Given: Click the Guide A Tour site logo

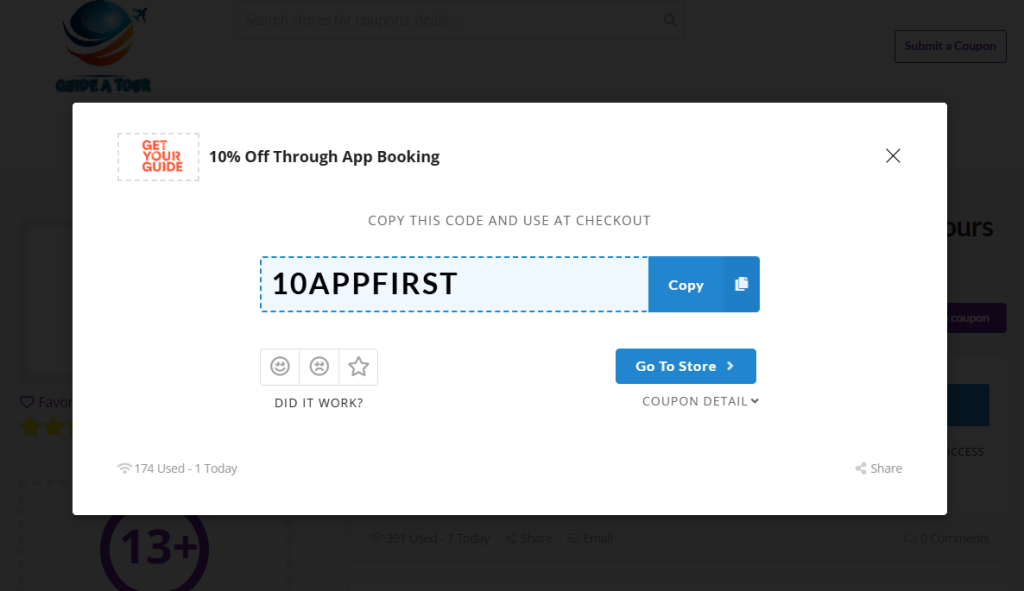Looking at the screenshot, I should coord(103,47).
